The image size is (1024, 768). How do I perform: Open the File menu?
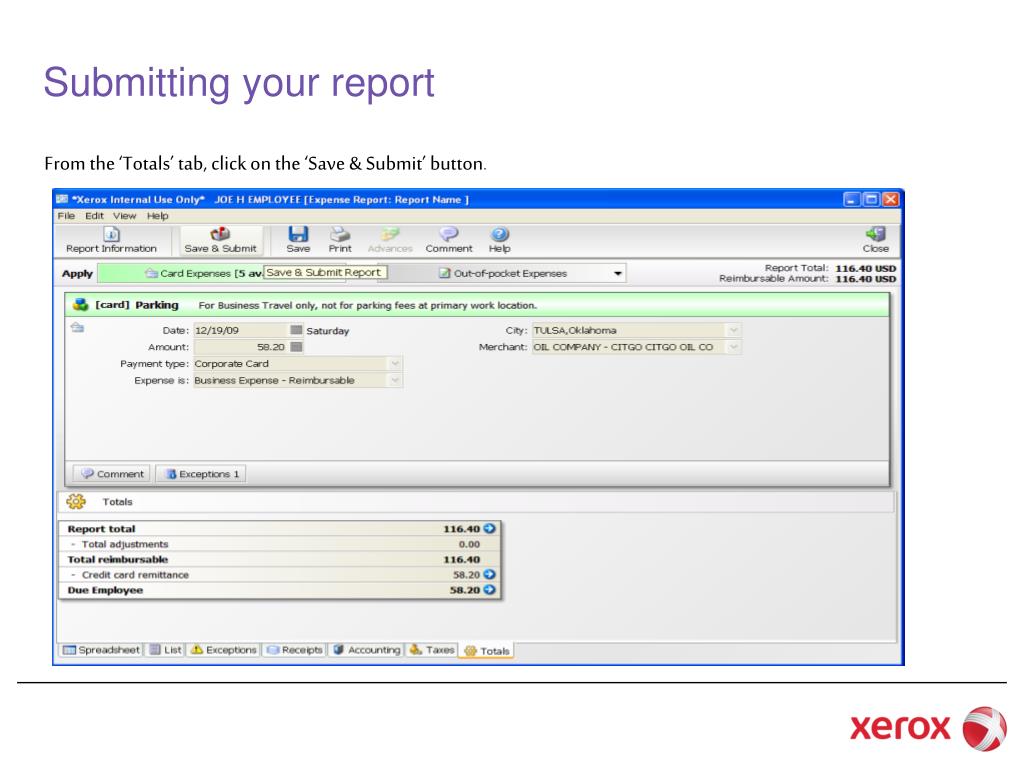pyautogui.click(x=66, y=216)
